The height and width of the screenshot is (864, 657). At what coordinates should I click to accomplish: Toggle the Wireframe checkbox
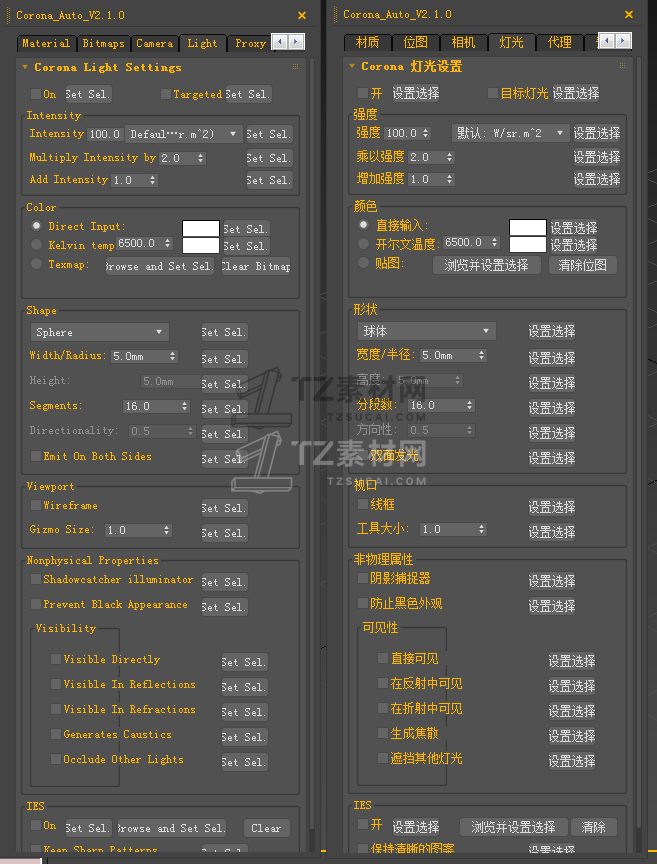[x=36, y=505]
